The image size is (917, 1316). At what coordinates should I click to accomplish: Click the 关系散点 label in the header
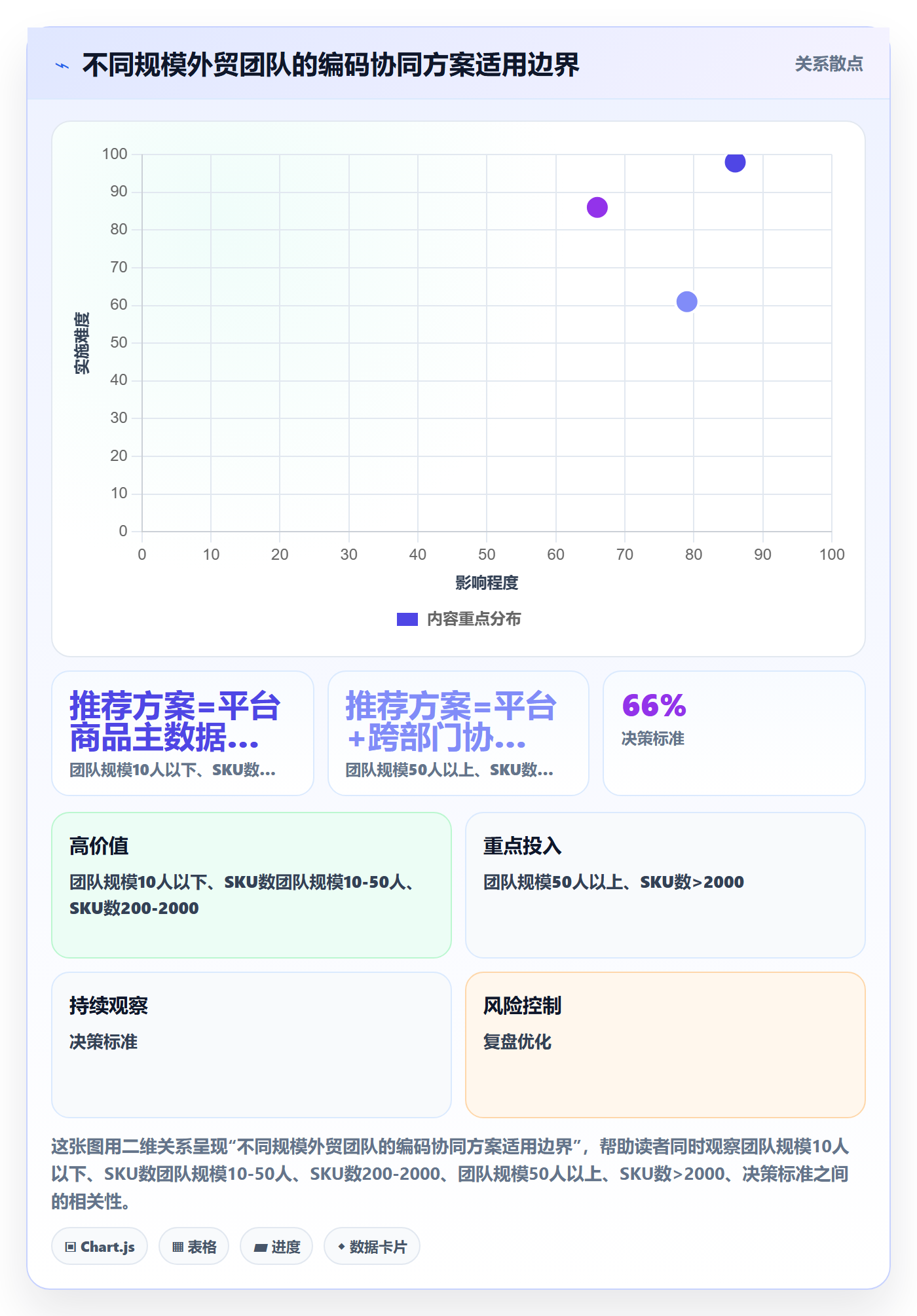click(x=829, y=64)
